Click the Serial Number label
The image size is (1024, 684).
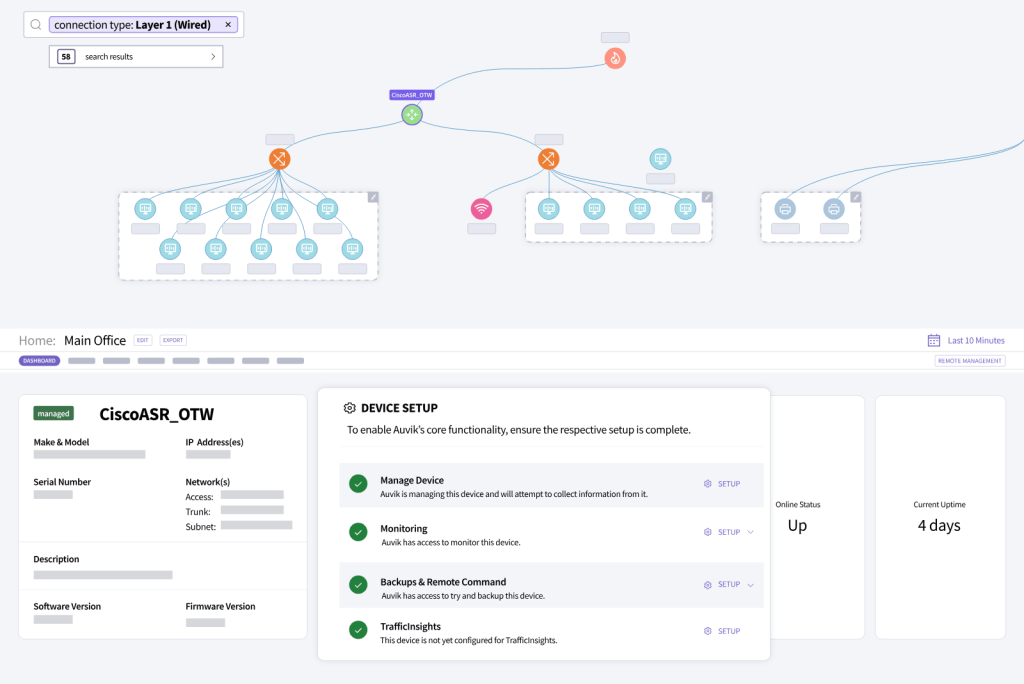click(62, 482)
